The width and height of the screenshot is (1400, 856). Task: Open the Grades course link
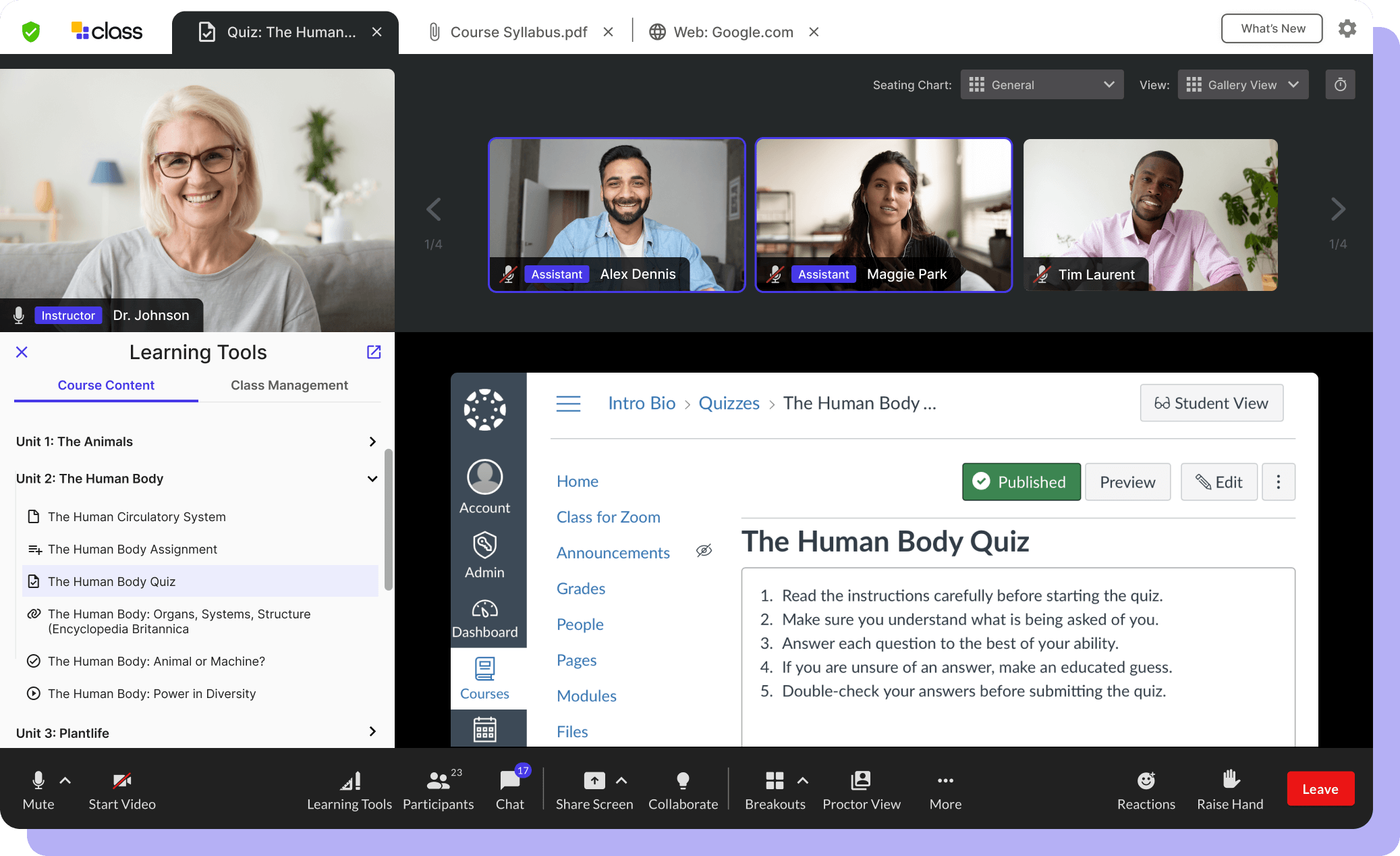(x=581, y=588)
